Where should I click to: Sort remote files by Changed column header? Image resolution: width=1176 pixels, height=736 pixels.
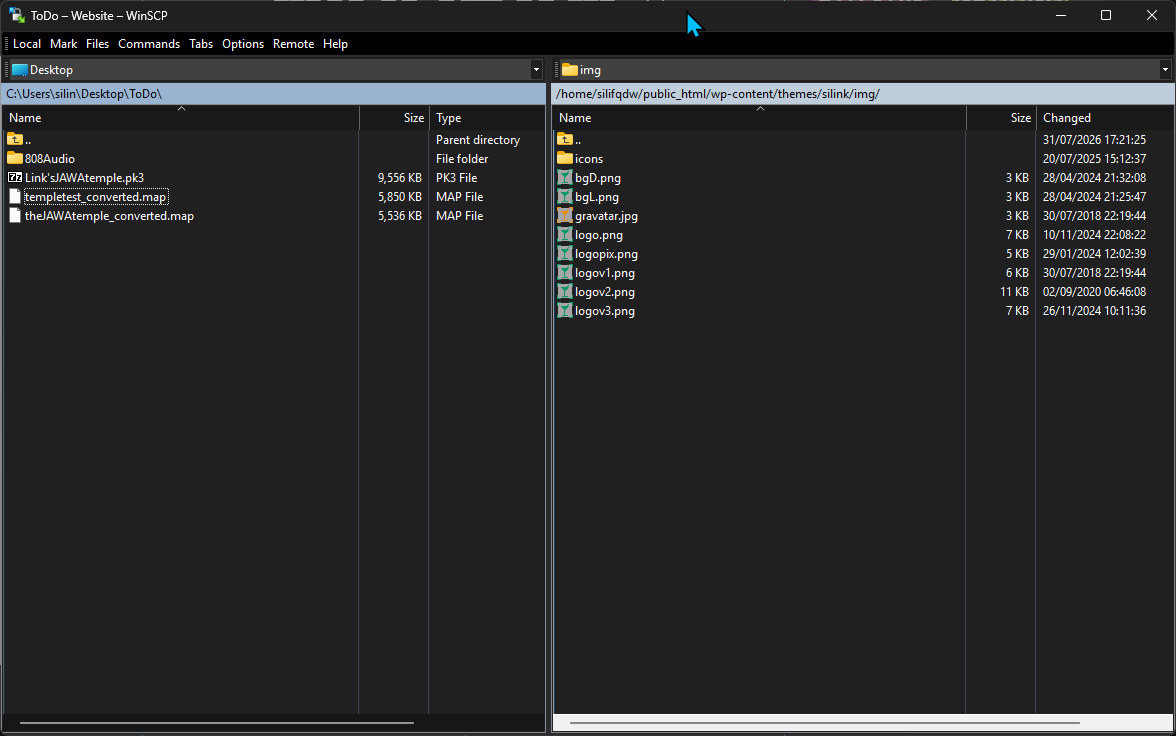pyautogui.click(x=1105, y=118)
